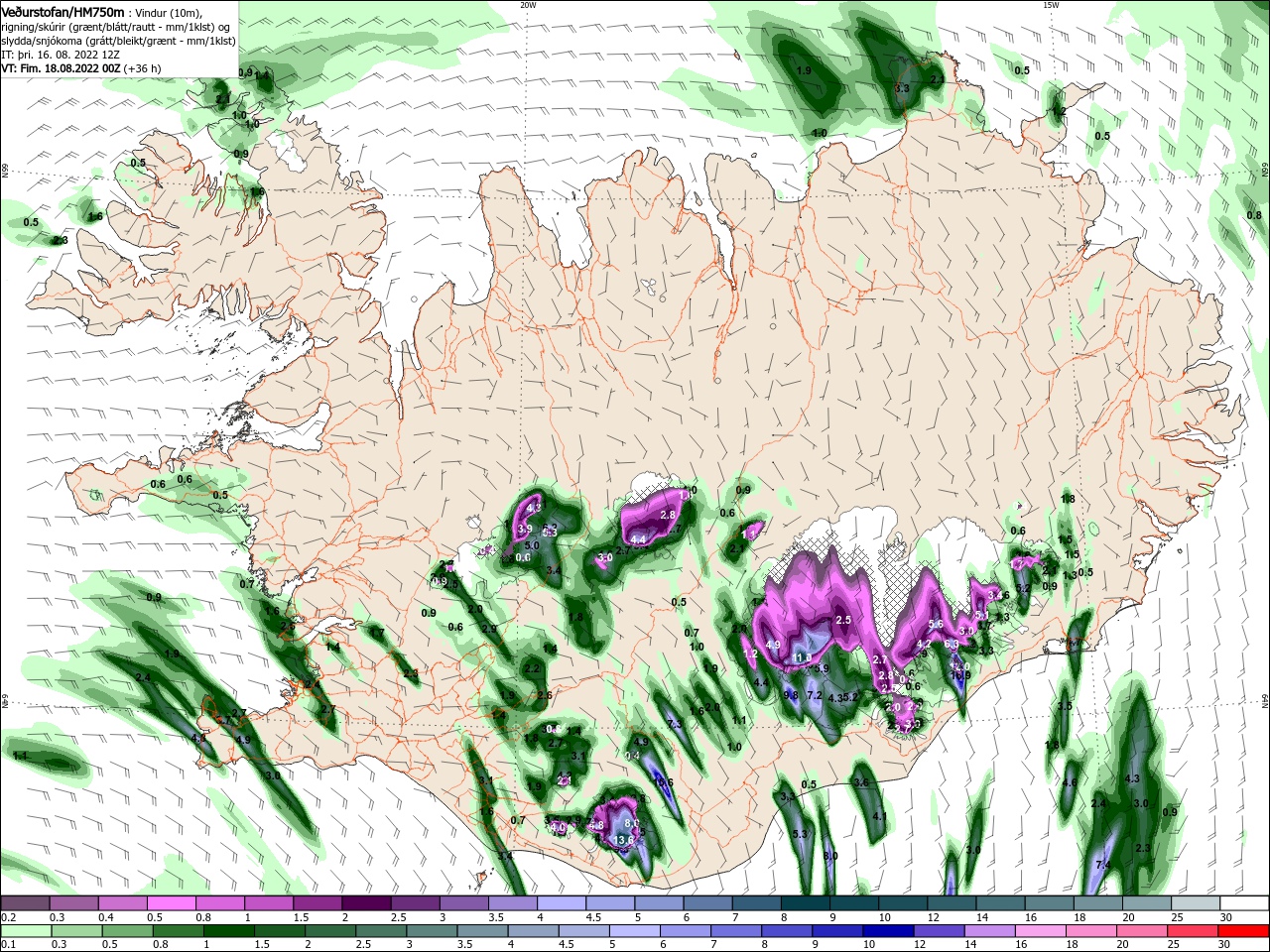1270x952 pixels.
Task: Click the 'Vindur (10m)' label in header
Action: pos(169,12)
